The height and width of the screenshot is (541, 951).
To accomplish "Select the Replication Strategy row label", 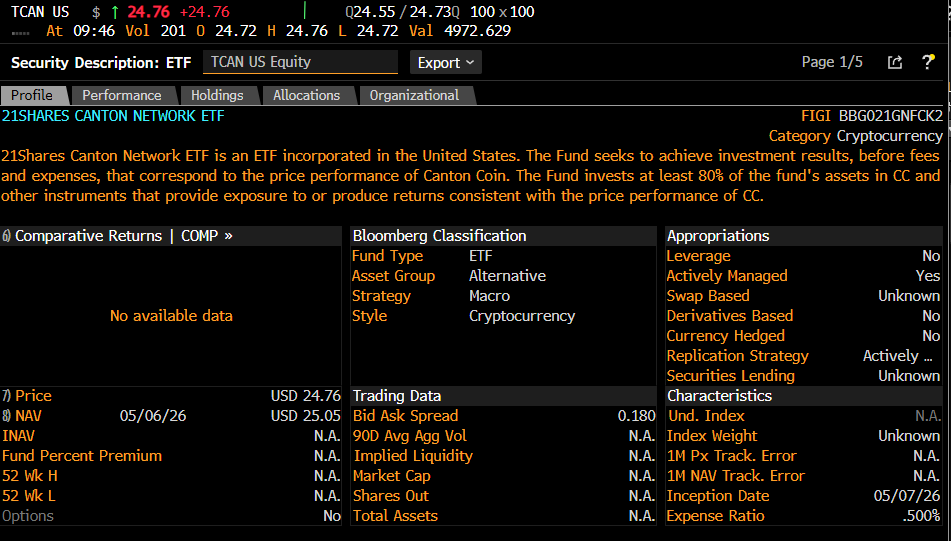I will [x=738, y=356].
